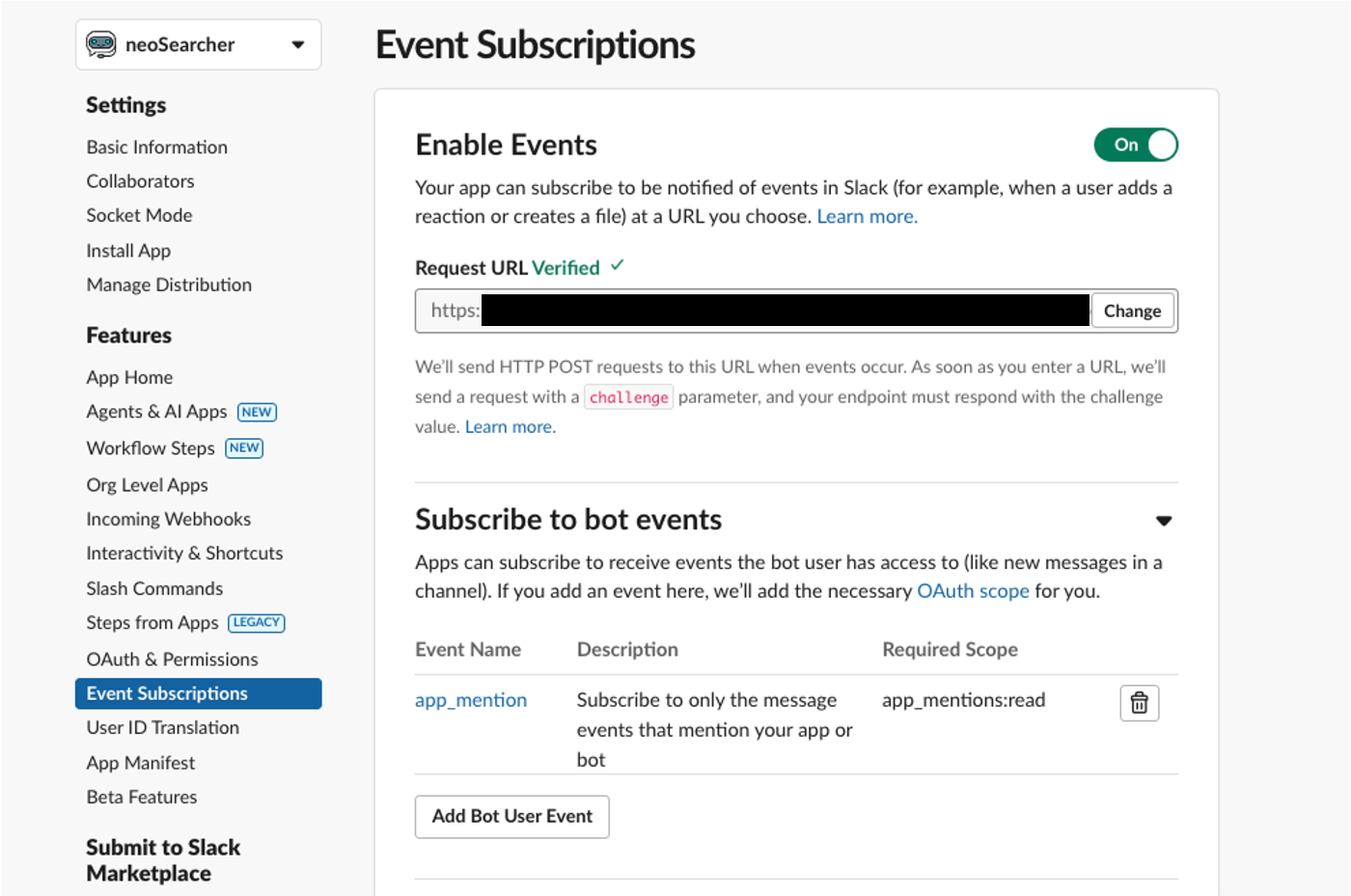The width and height of the screenshot is (1351, 896).
Task: Go to Slash Commands
Action: point(154,588)
